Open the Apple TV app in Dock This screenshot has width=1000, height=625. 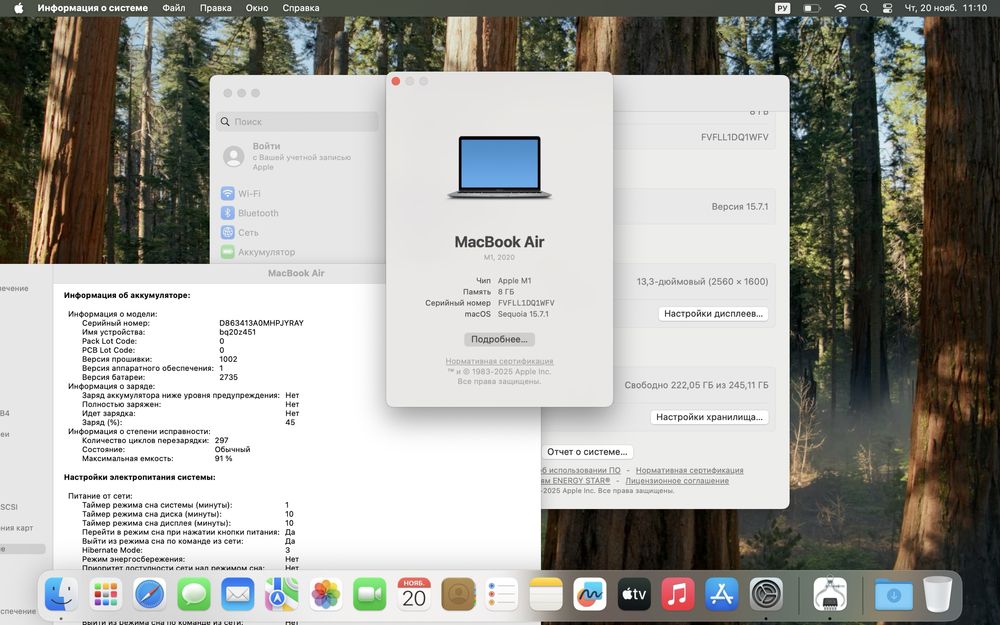(x=634, y=595)
